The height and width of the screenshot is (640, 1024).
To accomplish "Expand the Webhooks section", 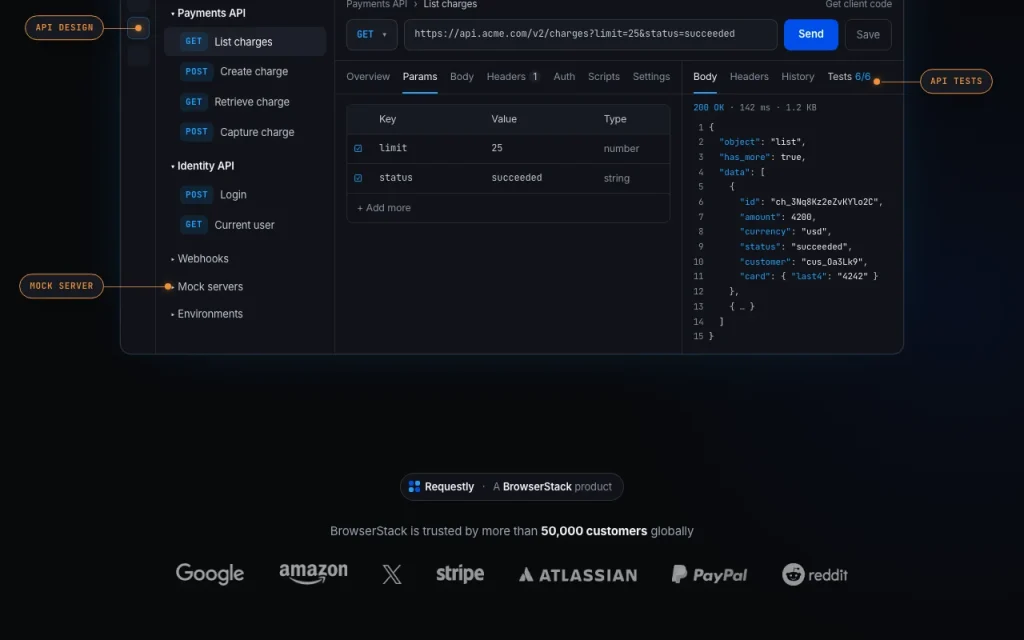I will coord(200,259).
